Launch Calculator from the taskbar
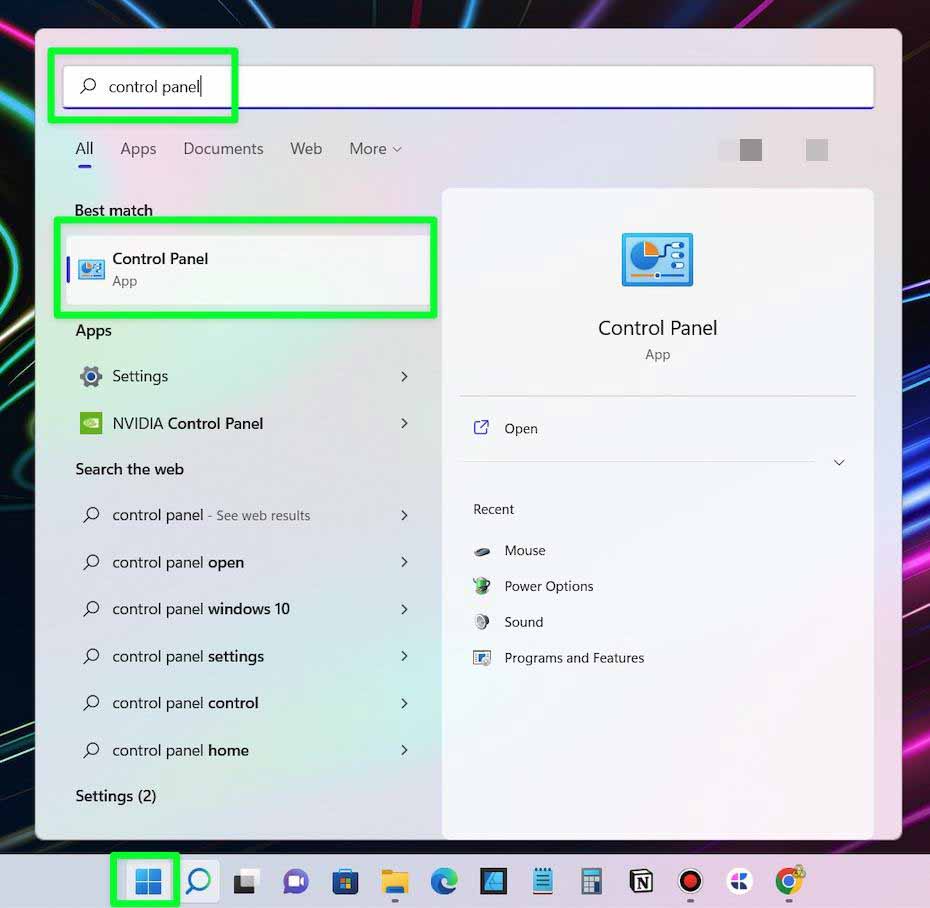 pos(591,881)
